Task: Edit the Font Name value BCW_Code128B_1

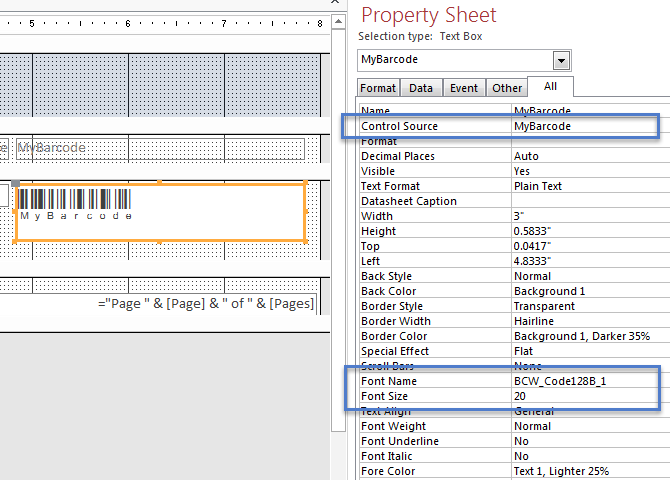Action: (560, 381)
